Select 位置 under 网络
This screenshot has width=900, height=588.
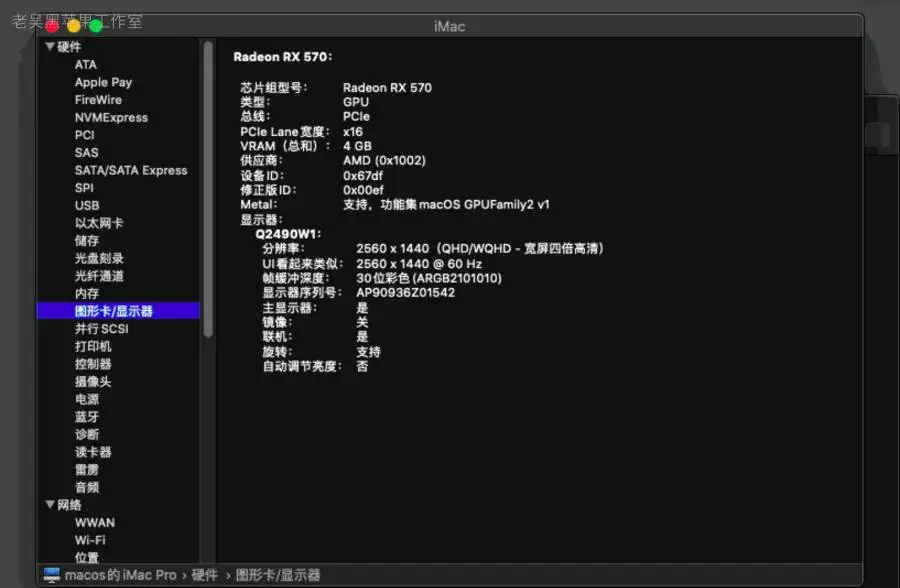(x=87, y=558)
